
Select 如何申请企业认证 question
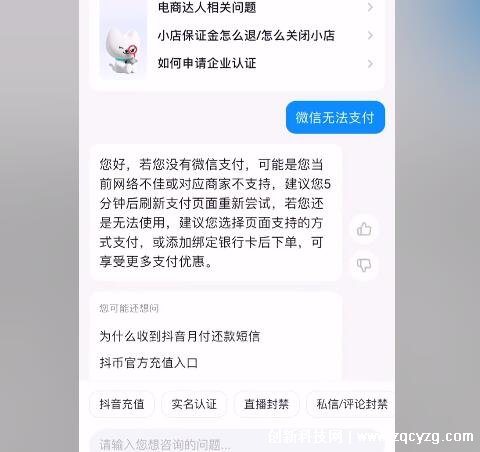click(207, 63)
